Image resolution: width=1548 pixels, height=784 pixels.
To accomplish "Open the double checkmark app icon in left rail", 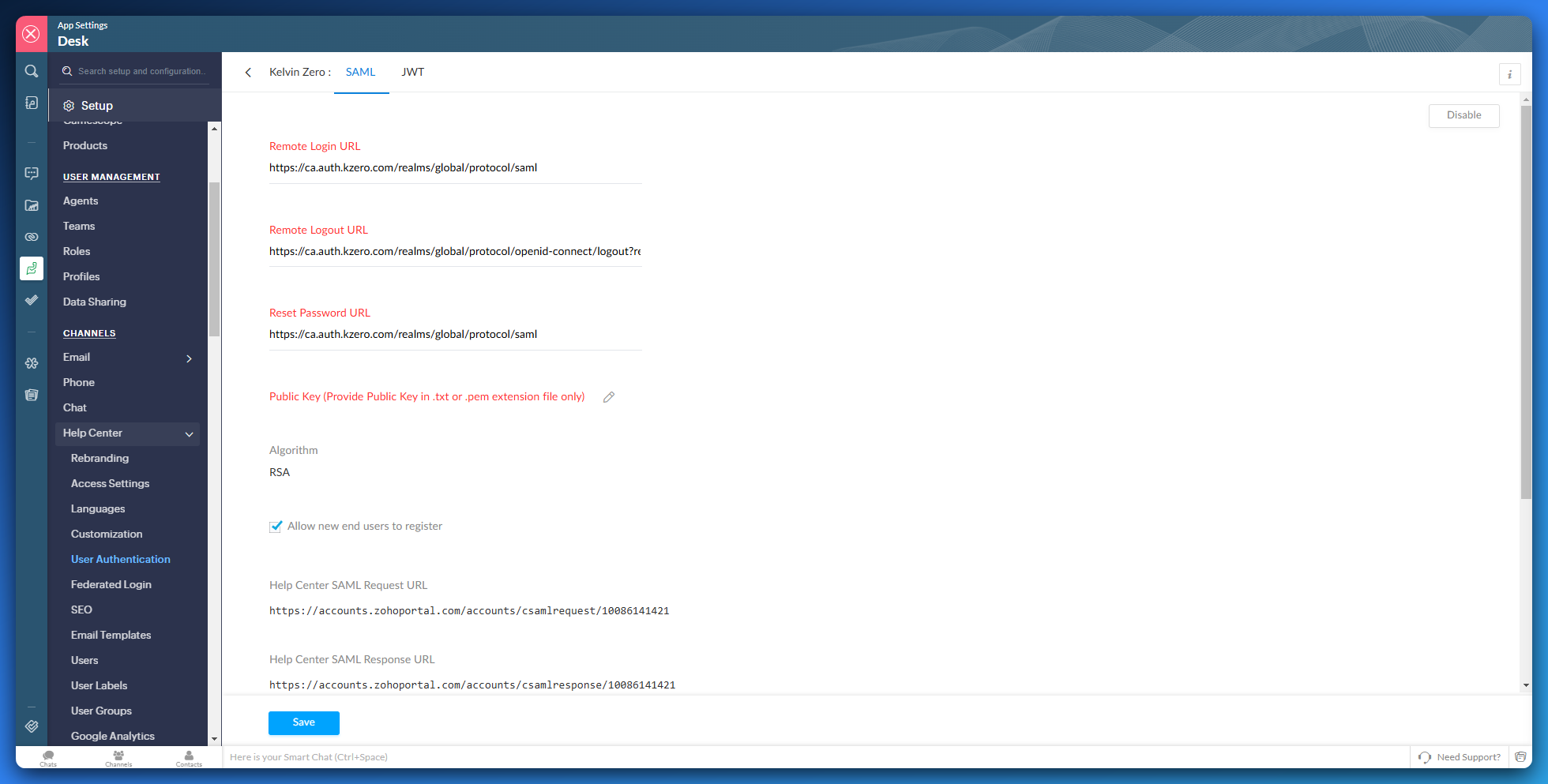I will 32,300.
